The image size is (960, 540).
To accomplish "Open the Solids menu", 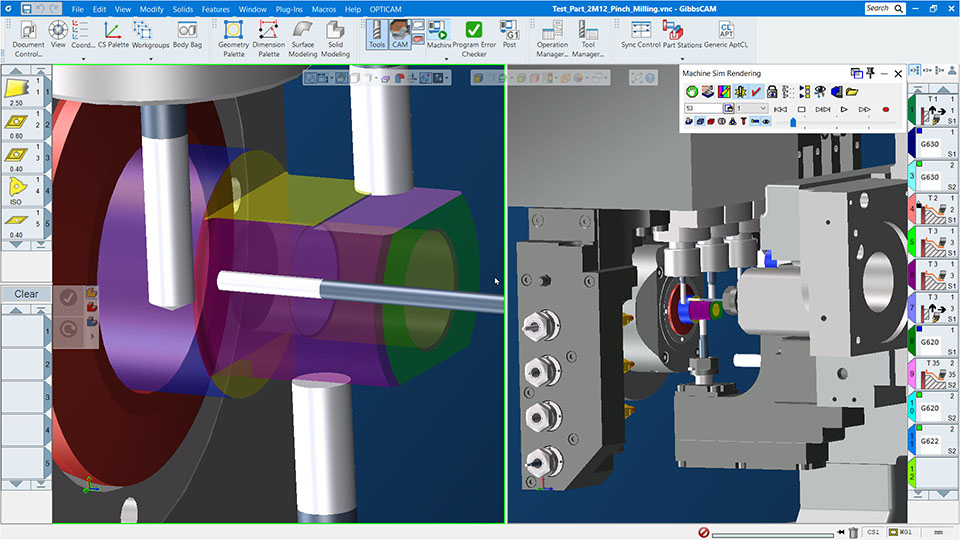I will point(182,9).
